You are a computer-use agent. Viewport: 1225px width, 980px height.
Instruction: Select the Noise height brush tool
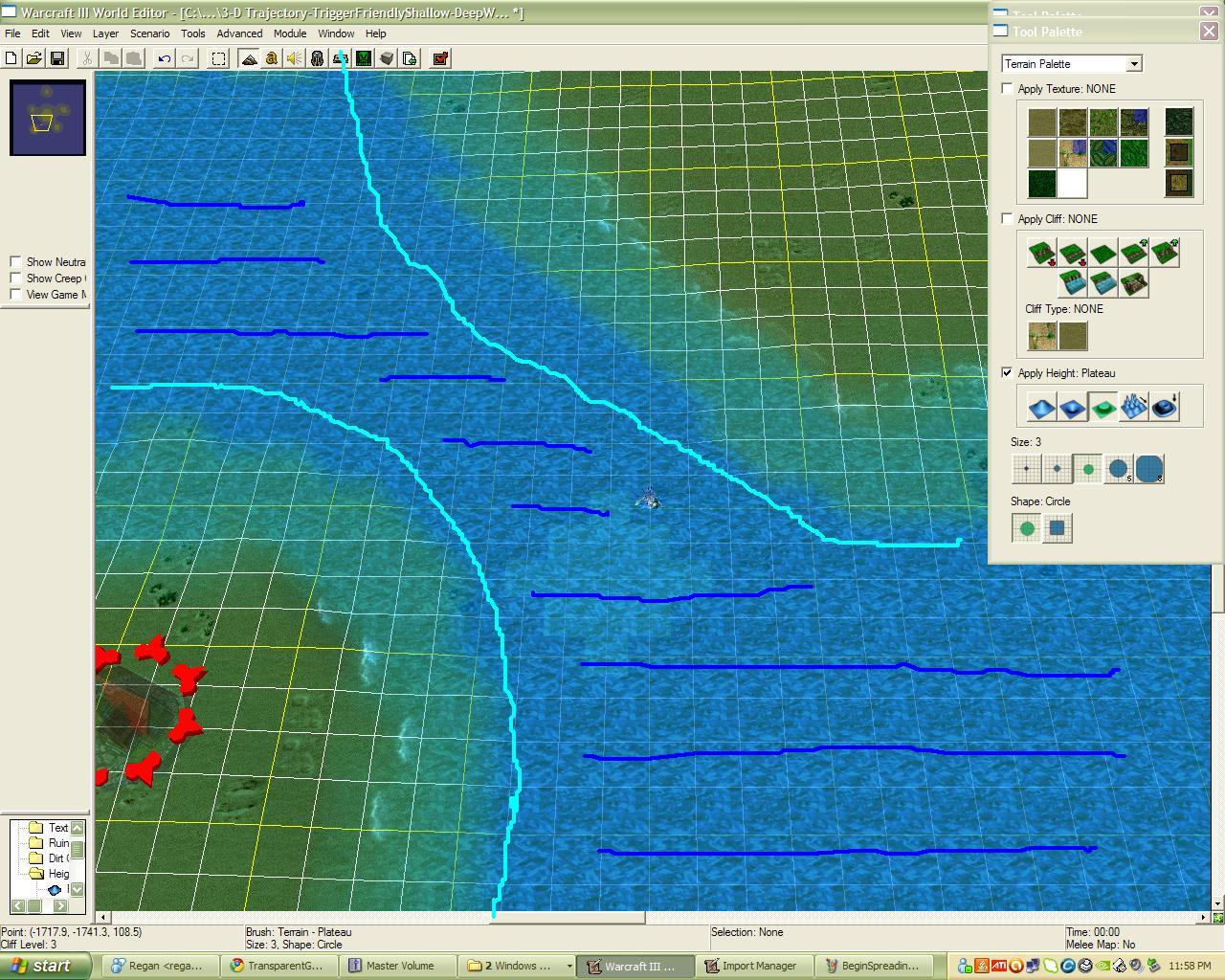point(1133,408)
